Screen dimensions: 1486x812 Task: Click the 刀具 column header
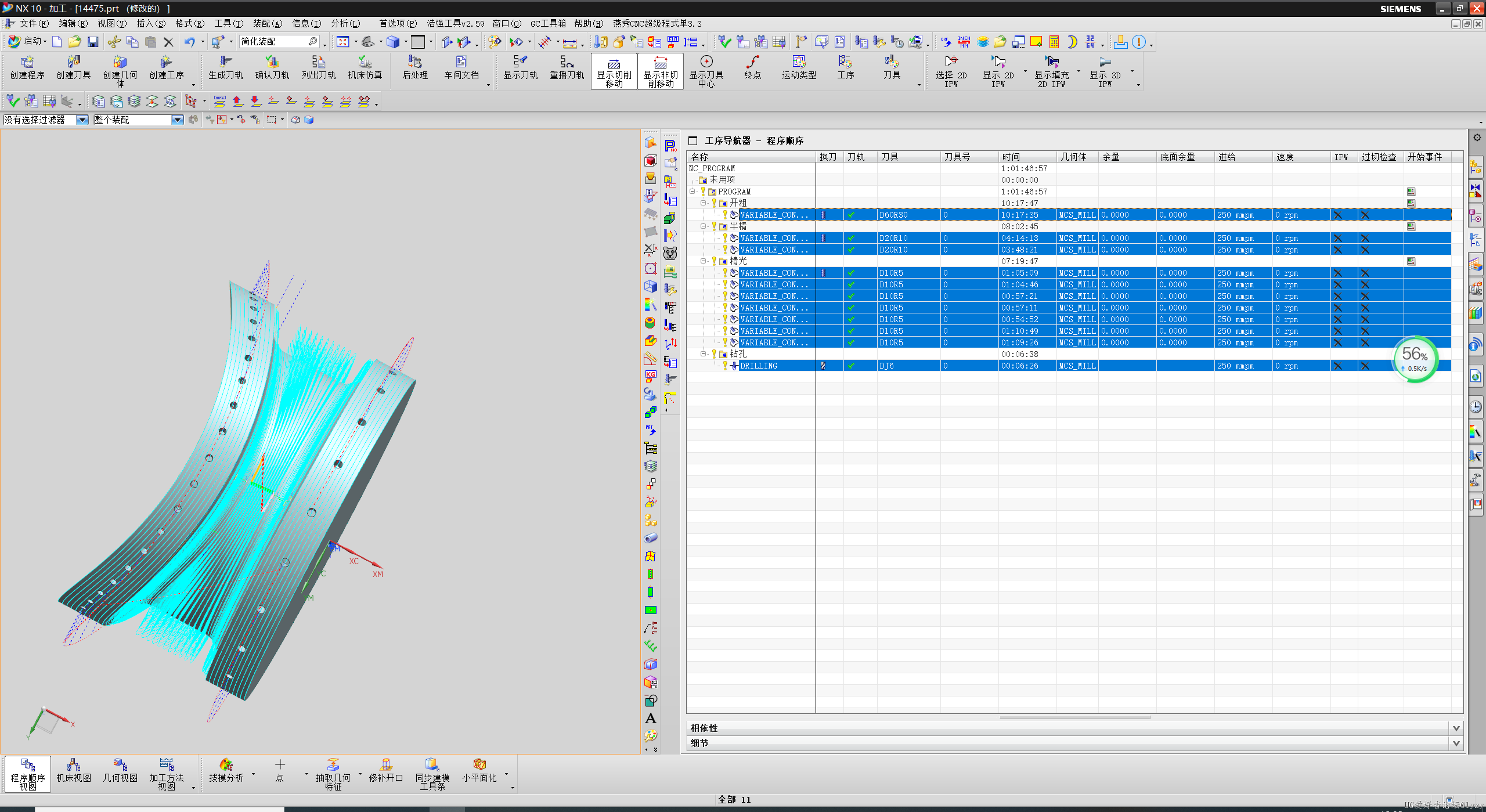point(908,157)
